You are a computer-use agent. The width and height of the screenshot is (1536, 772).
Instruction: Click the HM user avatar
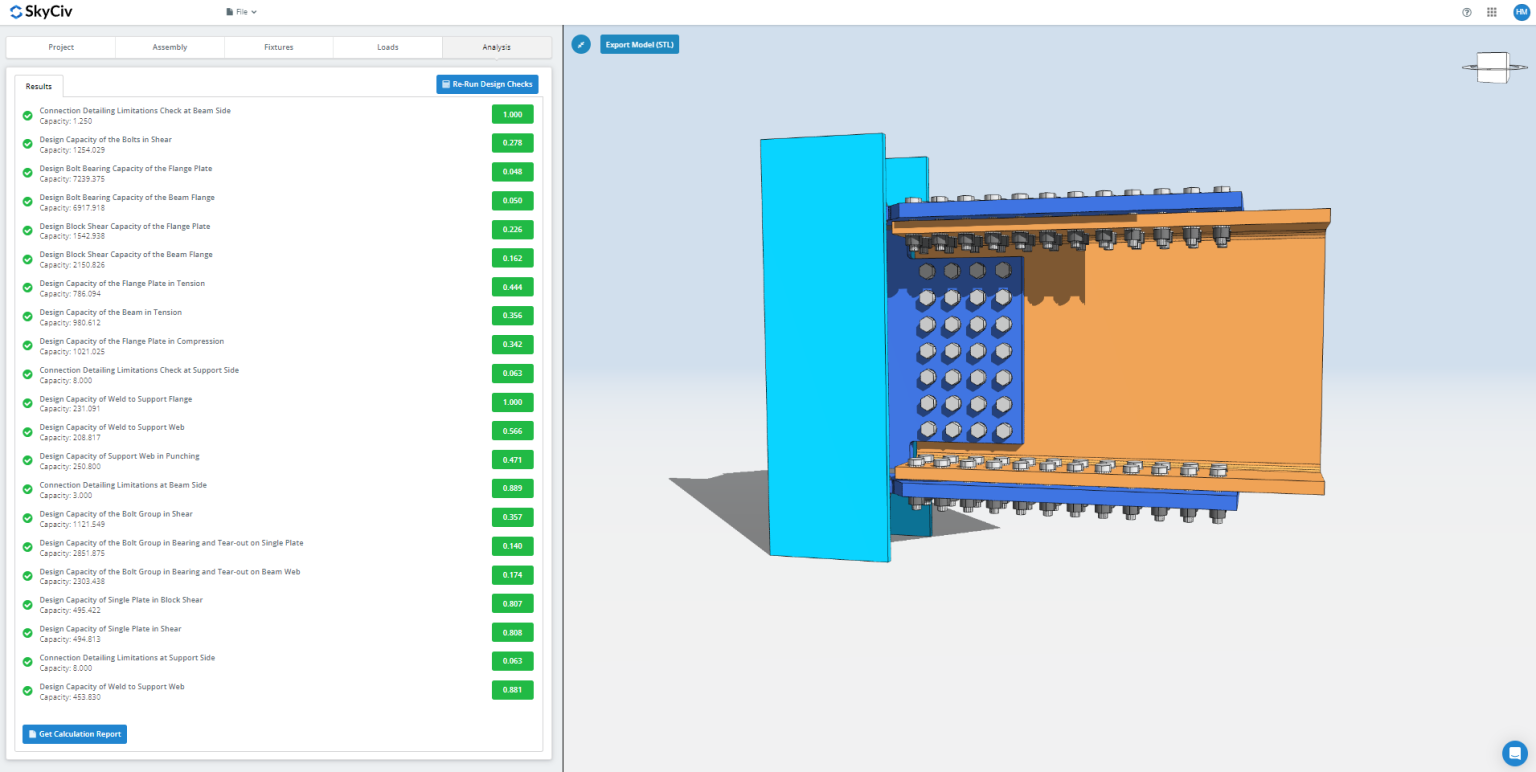pos(1521,11)
